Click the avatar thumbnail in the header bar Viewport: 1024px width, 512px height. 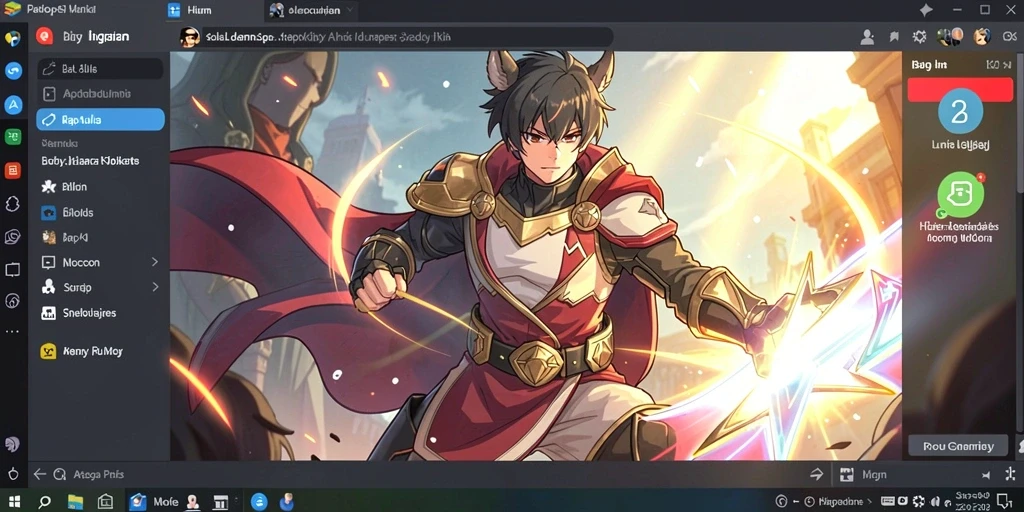point(189,37)
